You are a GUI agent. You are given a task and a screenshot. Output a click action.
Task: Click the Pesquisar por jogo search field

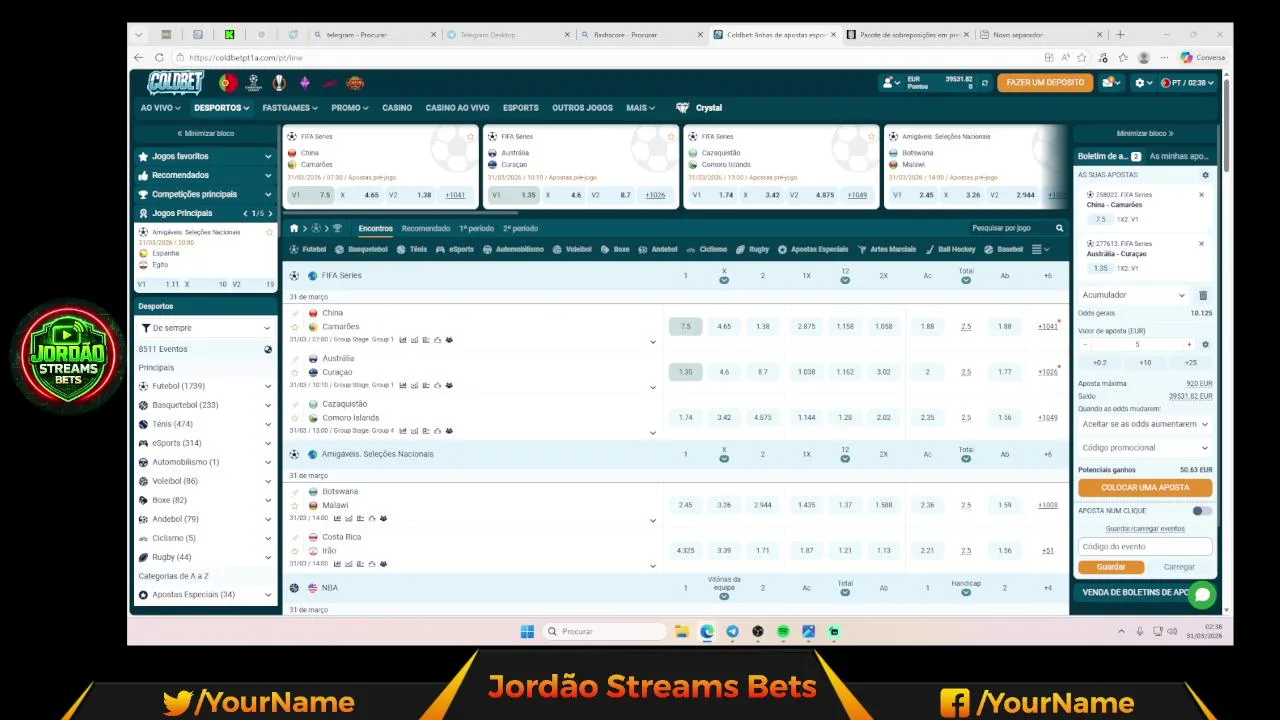(1010, 228)
